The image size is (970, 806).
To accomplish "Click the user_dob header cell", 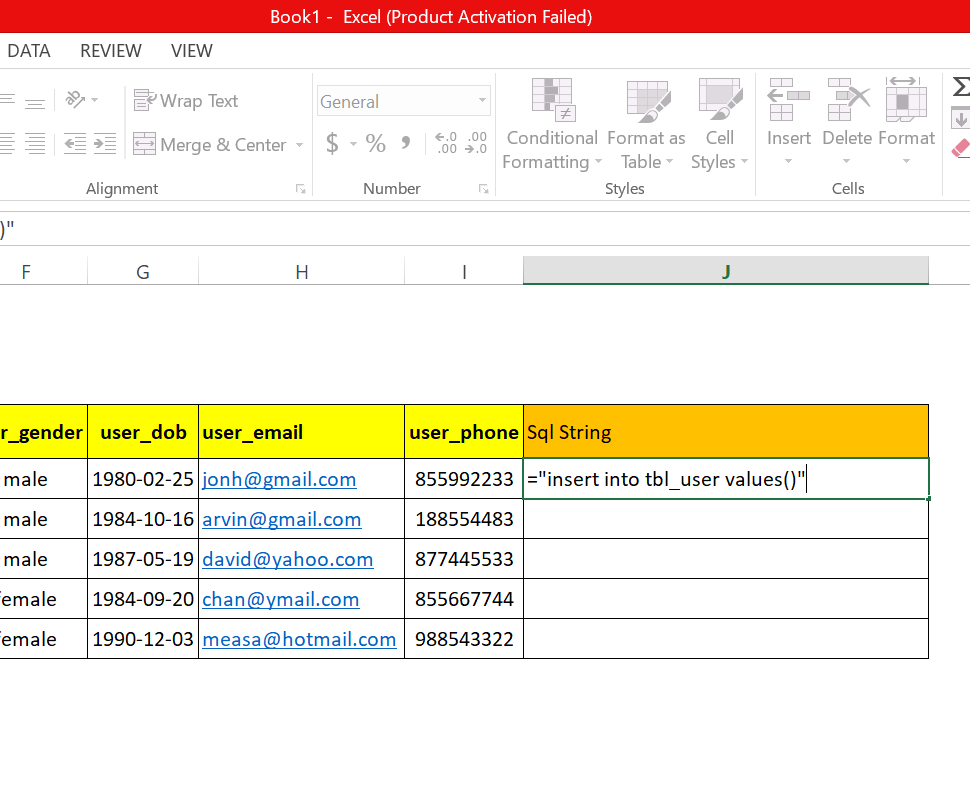I will coord(143,432).
